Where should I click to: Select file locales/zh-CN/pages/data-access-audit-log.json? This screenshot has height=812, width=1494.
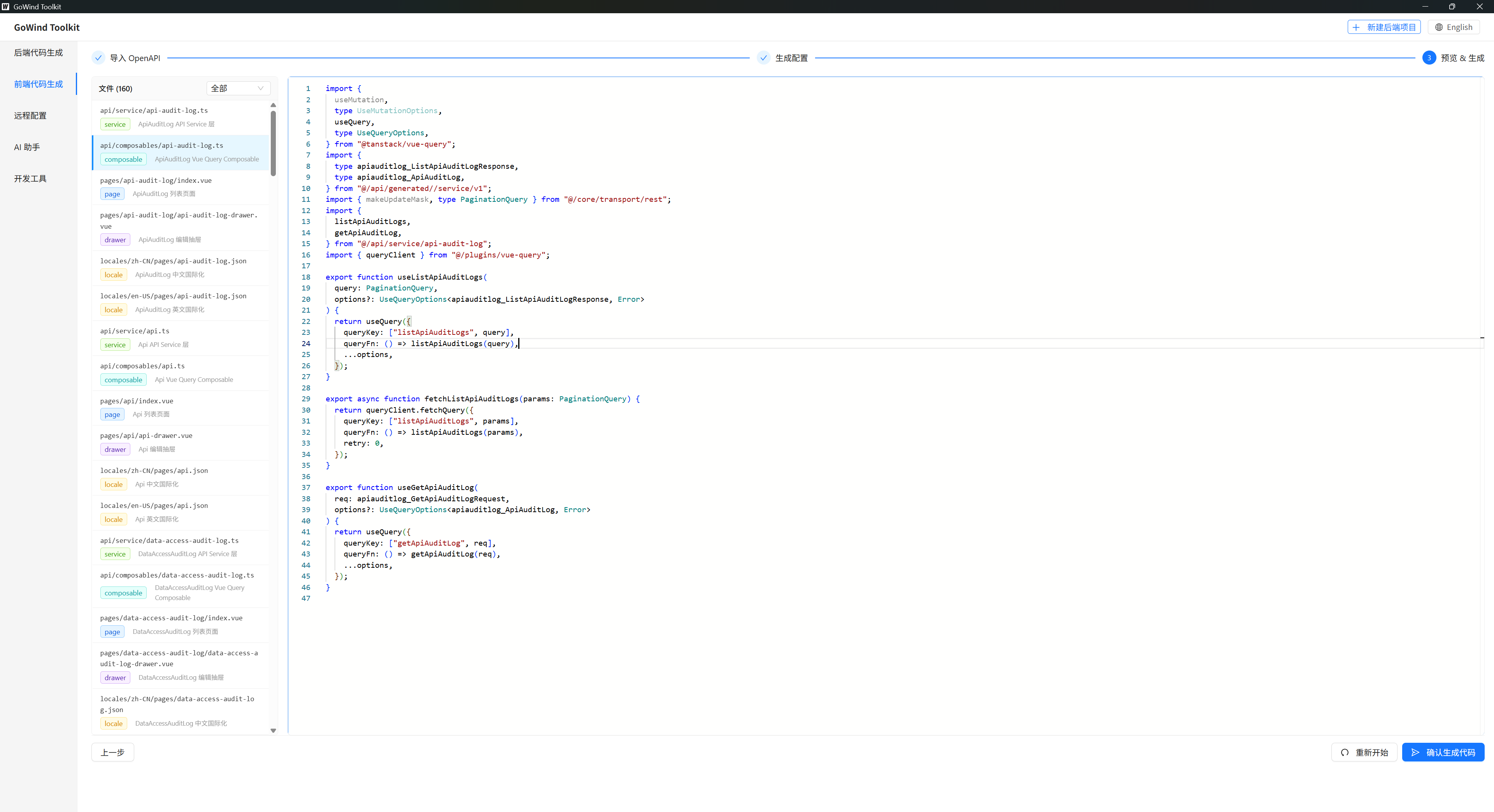[x=181, y=711]
